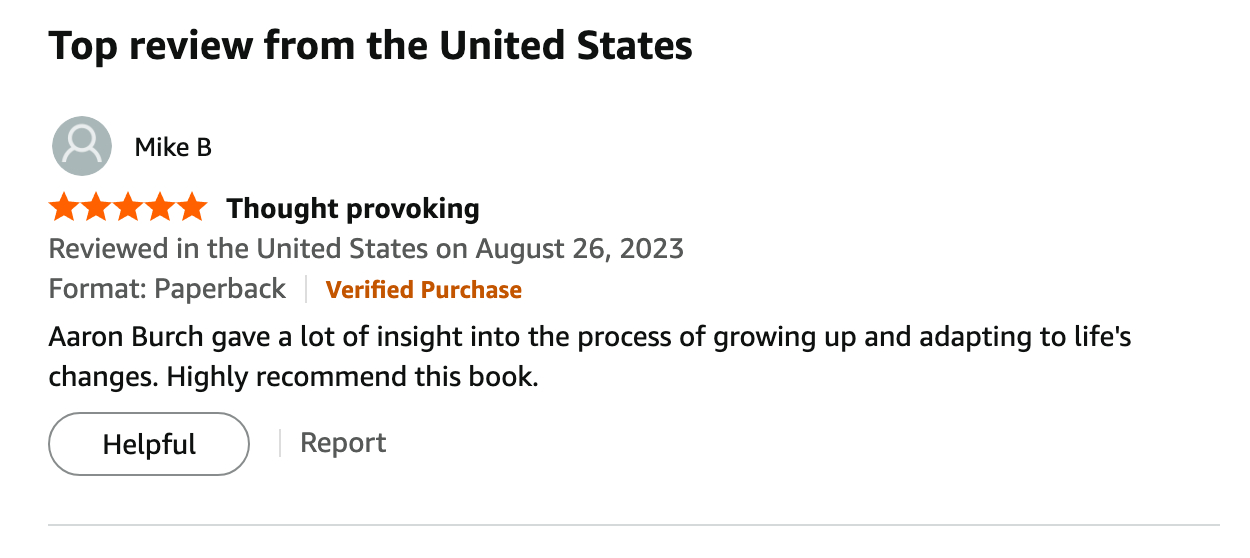Click the "Verified Purchase" label

coord(424,290)
